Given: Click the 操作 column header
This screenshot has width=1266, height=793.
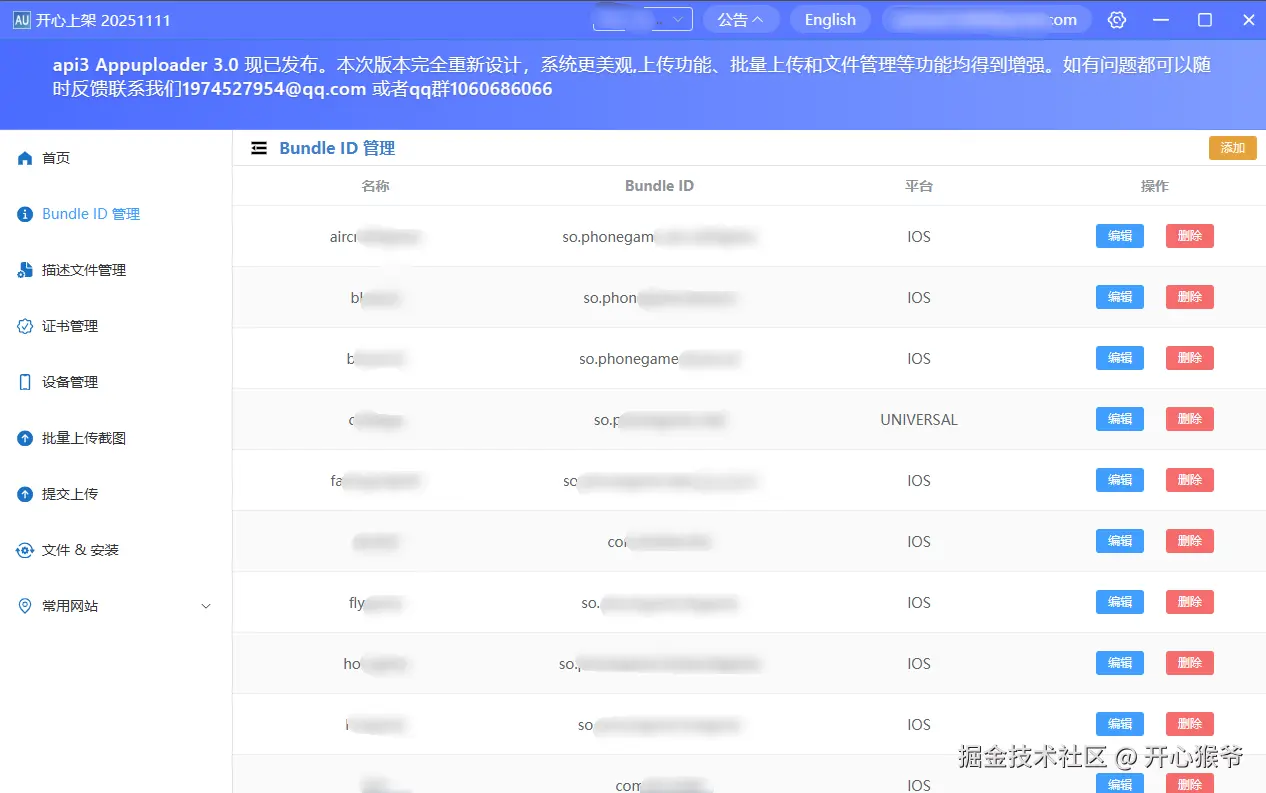Looking at the screenshot, I should pos(1155,186).
